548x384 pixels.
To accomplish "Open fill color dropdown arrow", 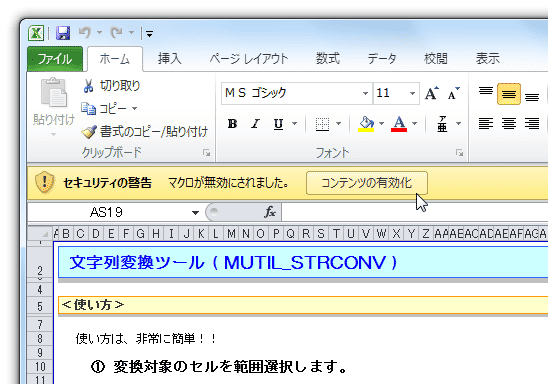I will pos(381,124).
